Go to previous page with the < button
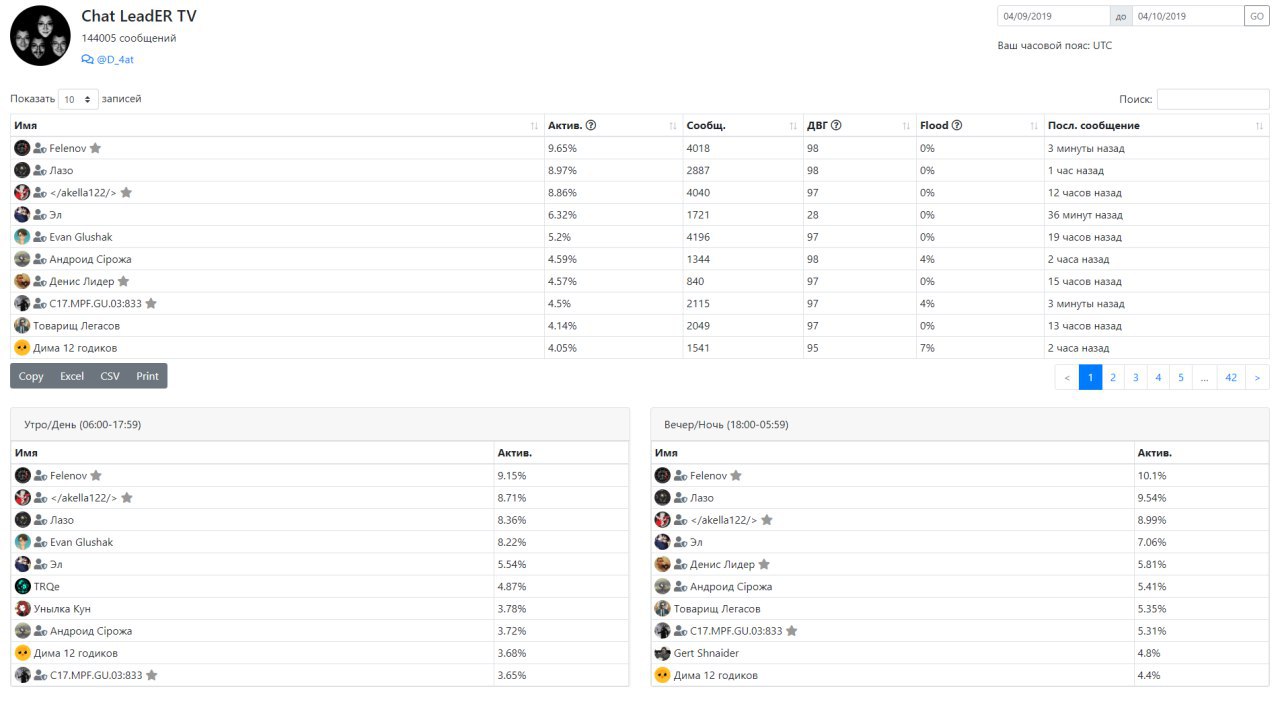This screenshot has width=1280, height=726. coord(1067,377)
